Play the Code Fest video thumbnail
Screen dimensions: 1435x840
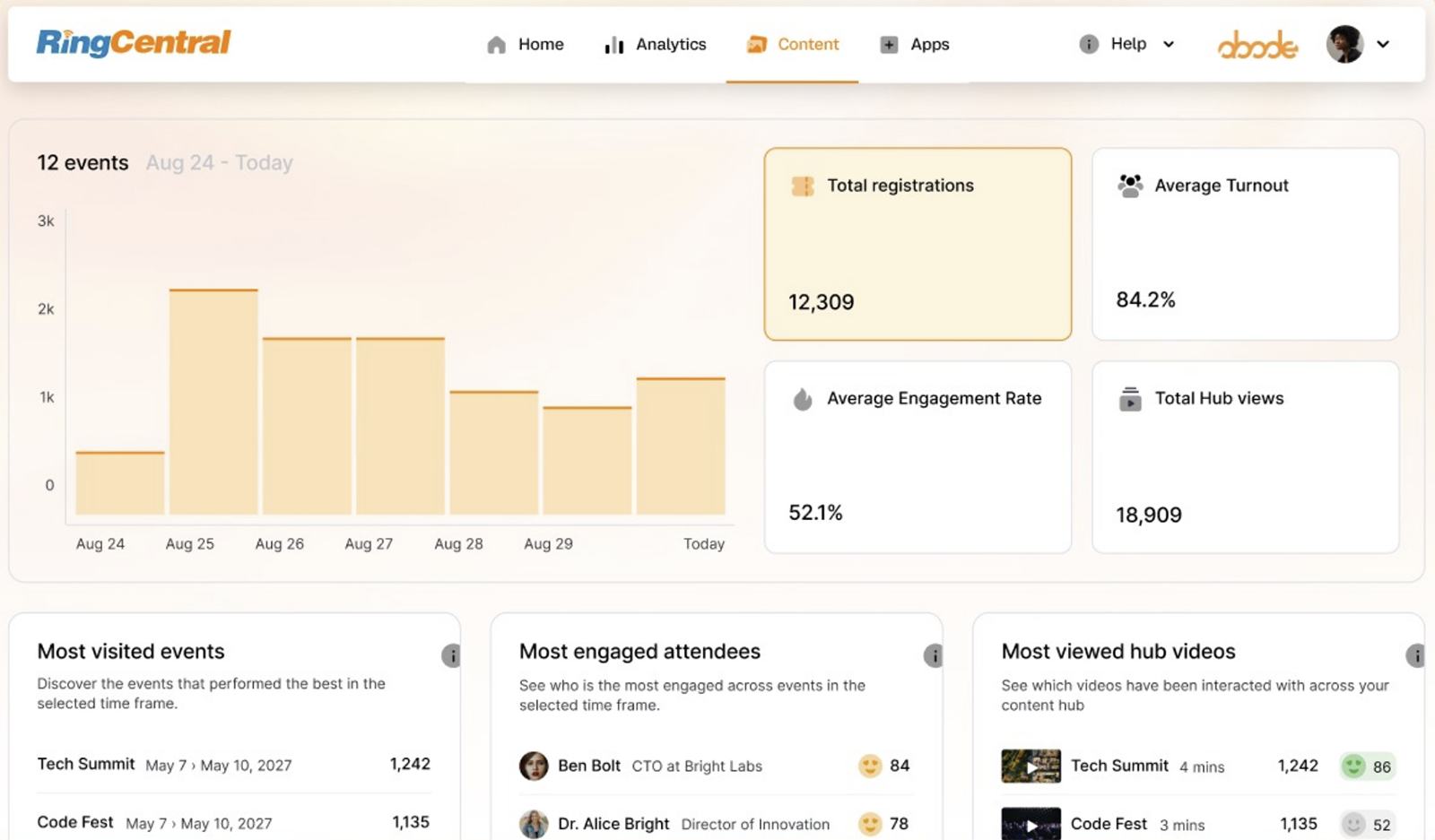coord(1031,824)
